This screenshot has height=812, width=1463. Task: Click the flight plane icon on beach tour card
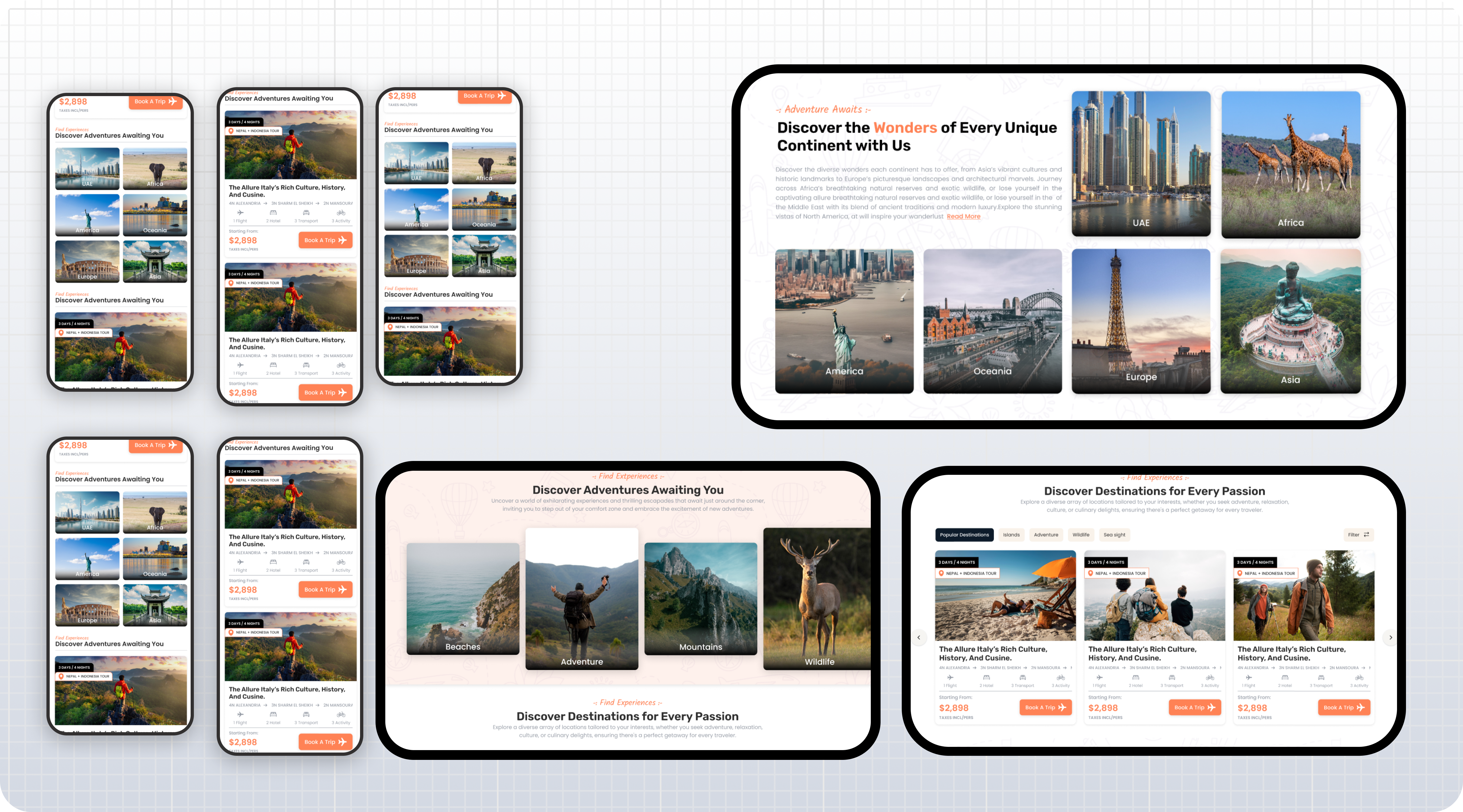click(x=950, y=677)
